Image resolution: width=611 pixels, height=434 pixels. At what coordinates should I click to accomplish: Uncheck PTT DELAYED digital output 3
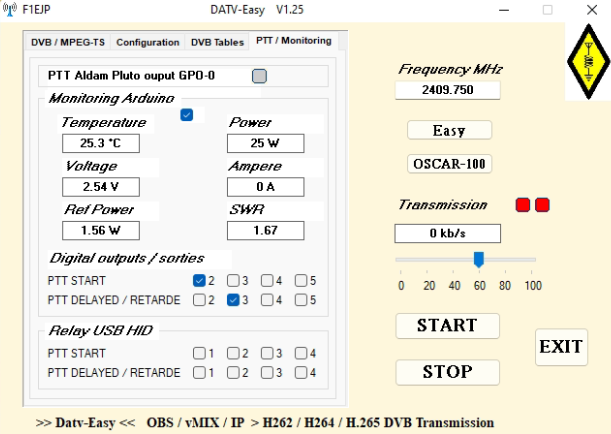tap(233, 299)
